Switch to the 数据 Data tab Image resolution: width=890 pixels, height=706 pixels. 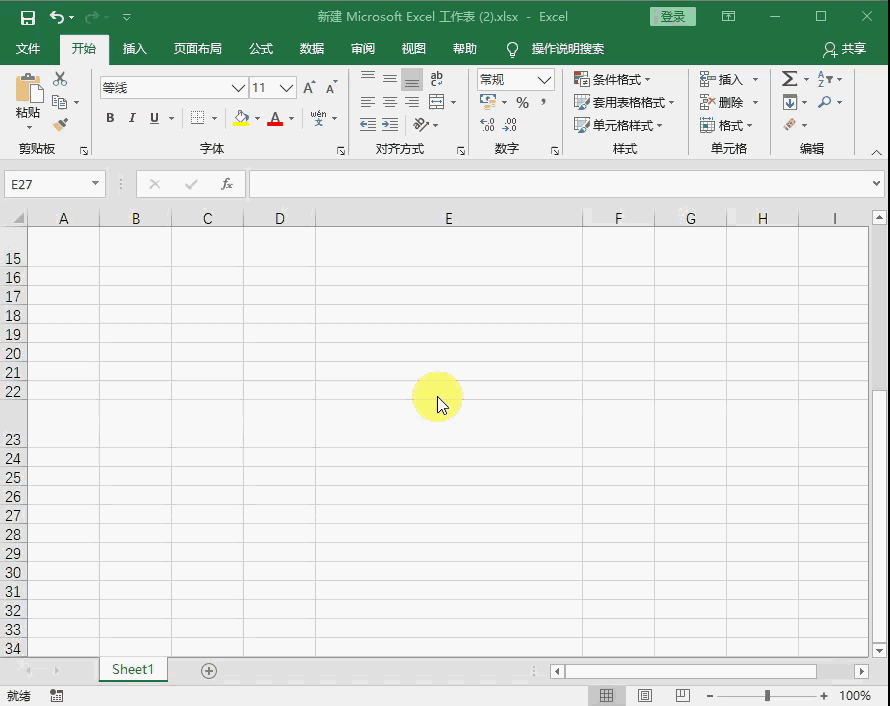coord(312,49)
